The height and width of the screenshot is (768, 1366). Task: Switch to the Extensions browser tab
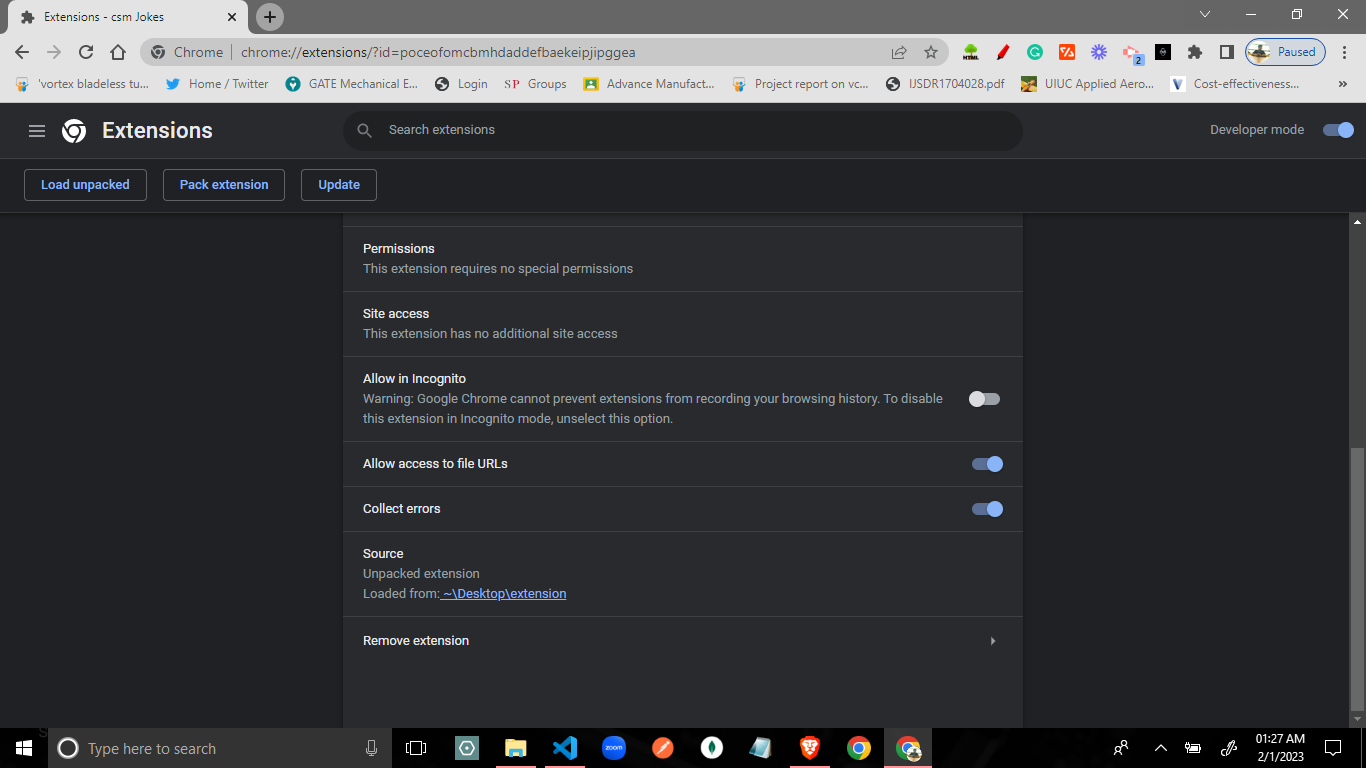pyautogui.click(x=120, y=16)
